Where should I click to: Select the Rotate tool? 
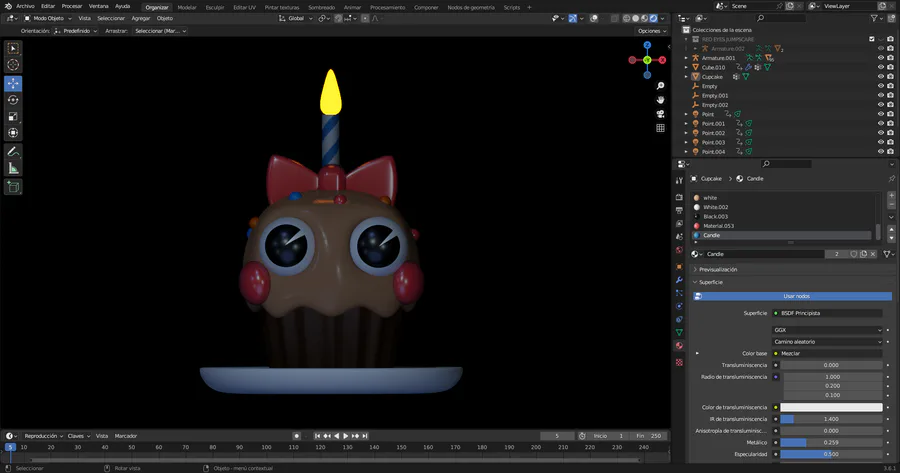coord(13,100)
